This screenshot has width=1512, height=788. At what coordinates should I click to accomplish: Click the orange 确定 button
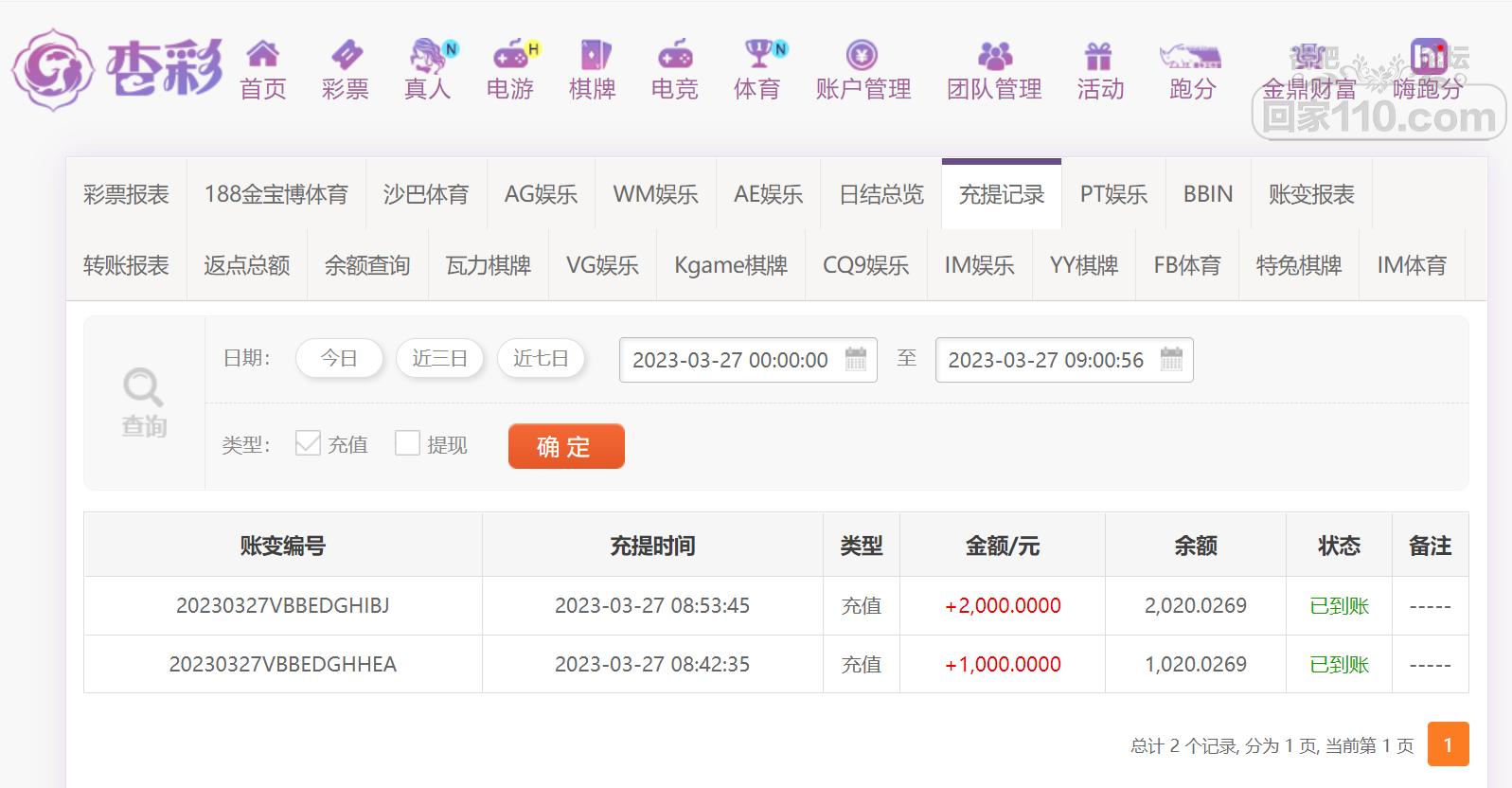pyautogui.click(x=566, y=446)
